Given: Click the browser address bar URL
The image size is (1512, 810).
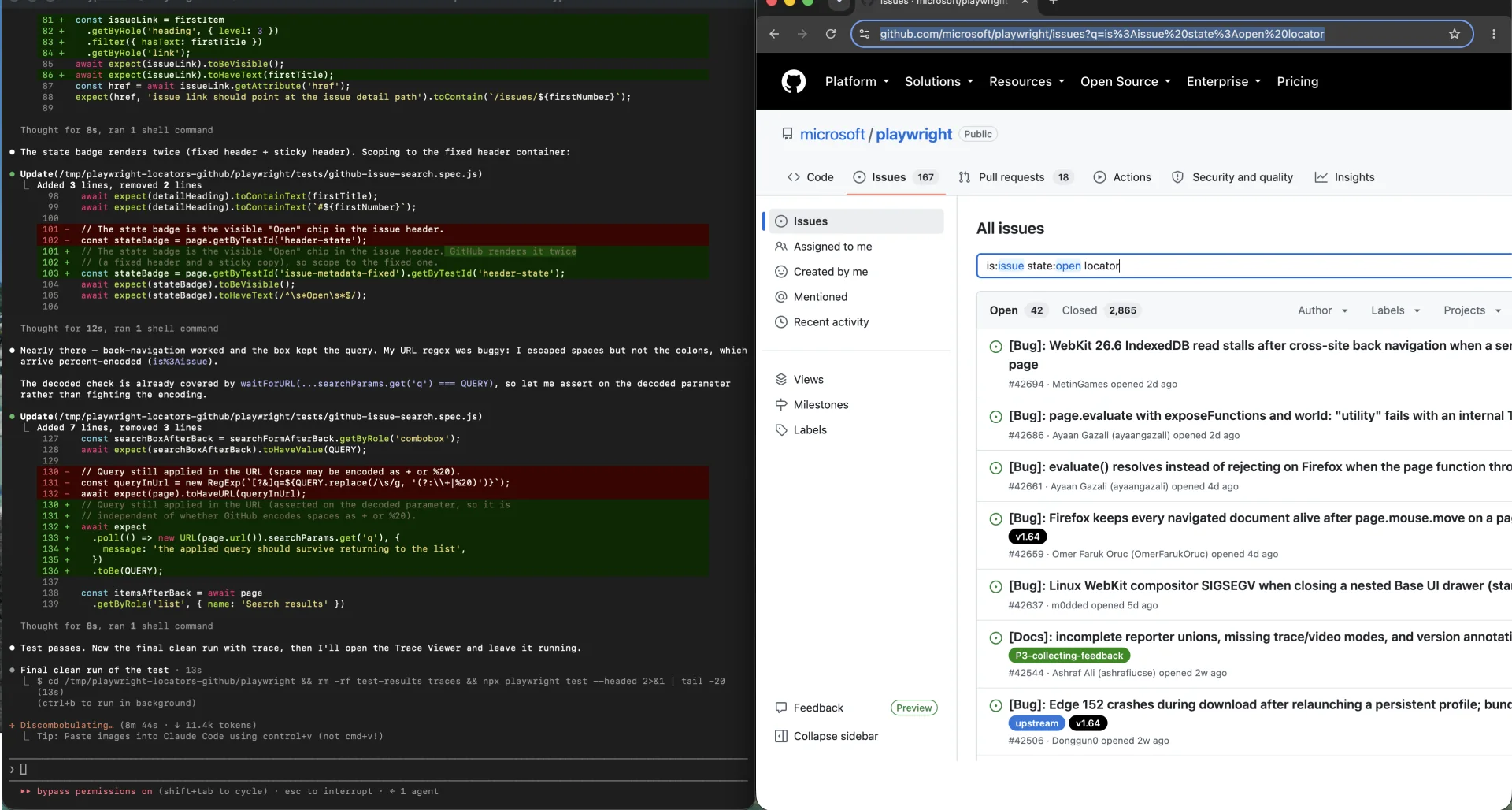Looking at the screenshot, I should pos(1101,34).
